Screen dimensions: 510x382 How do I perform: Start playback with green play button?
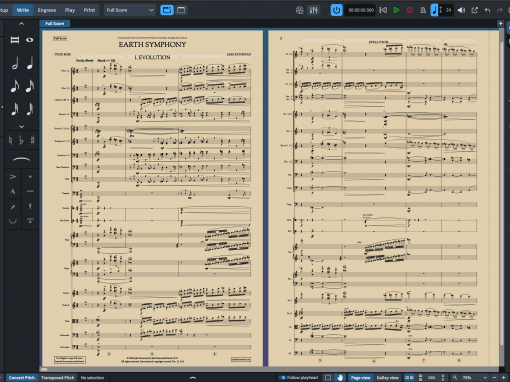[396, 10]
